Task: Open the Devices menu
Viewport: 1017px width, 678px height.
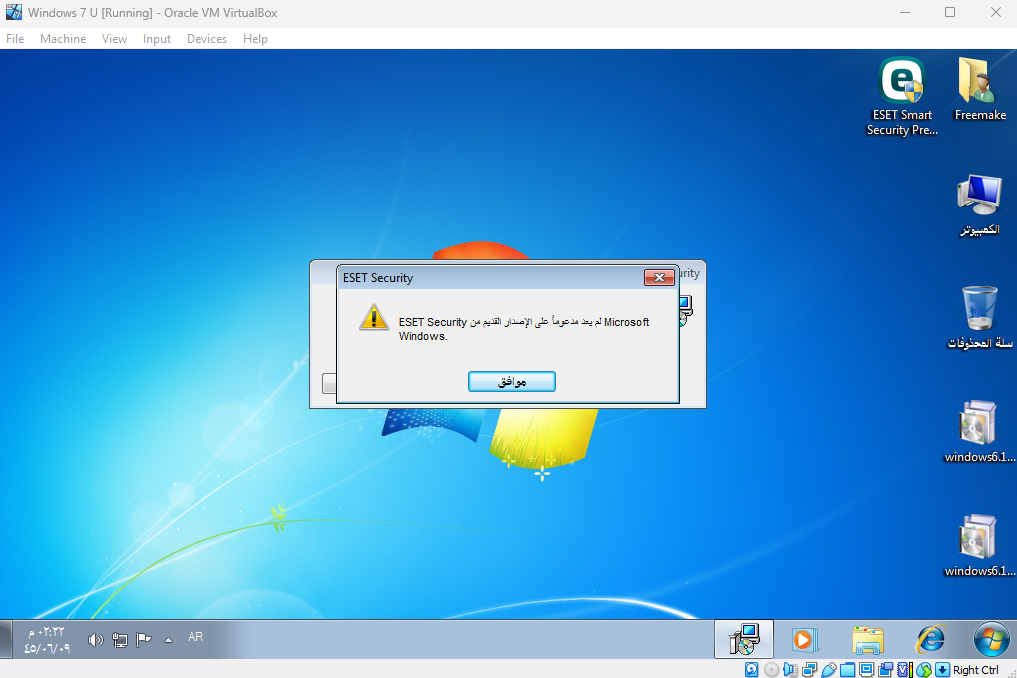Action: tap(207, 39)
